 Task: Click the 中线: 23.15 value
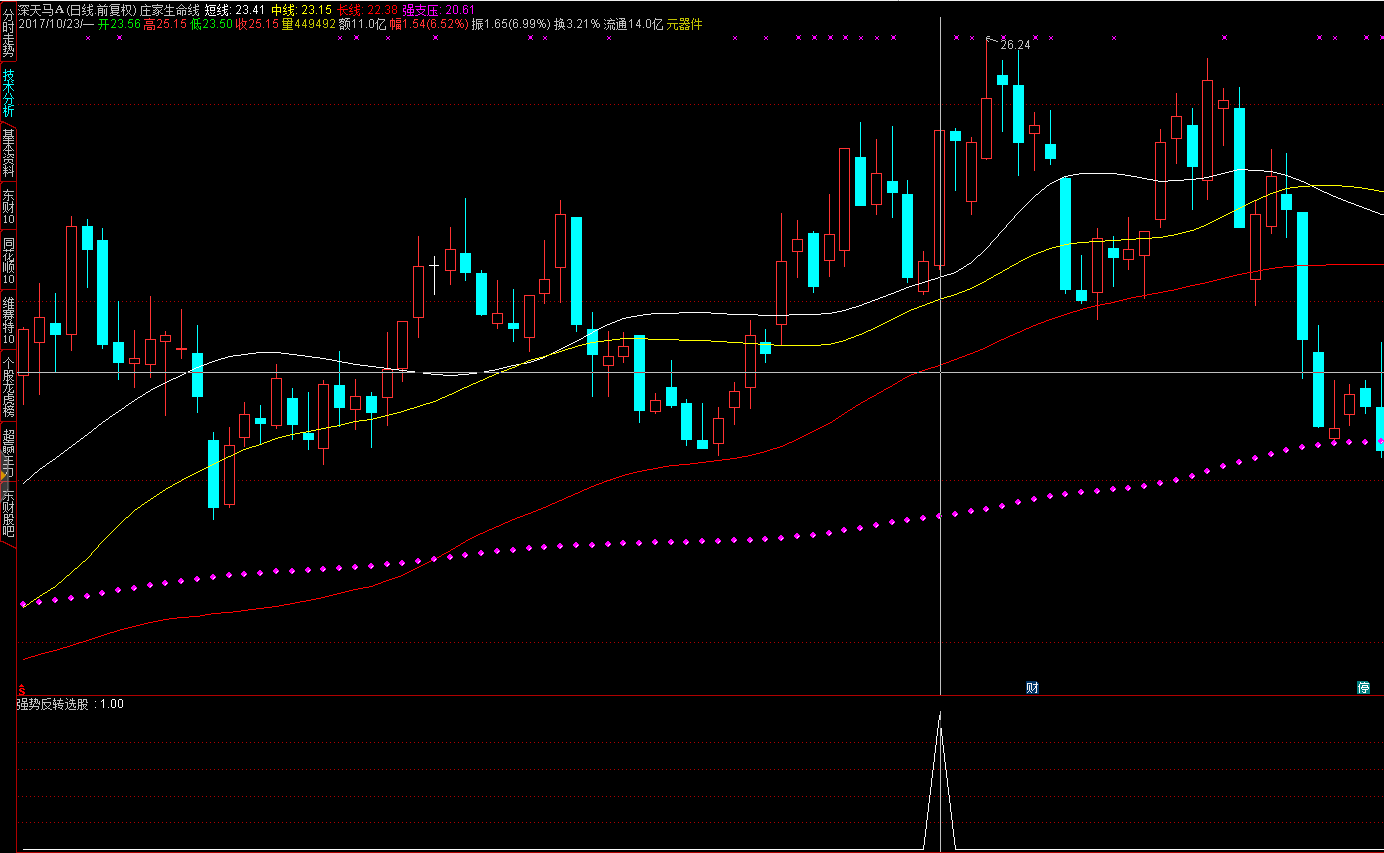coord(301,9)
